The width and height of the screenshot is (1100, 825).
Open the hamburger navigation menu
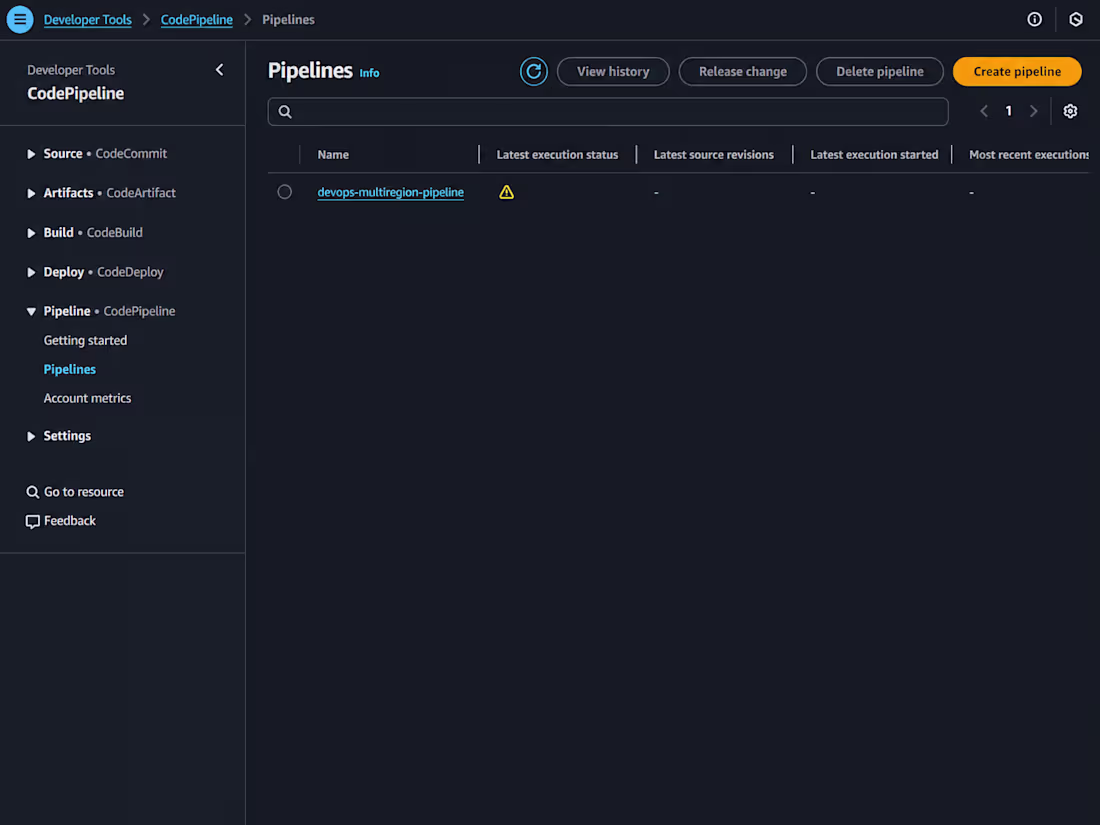pyautogui.click(x=20, y=19)
